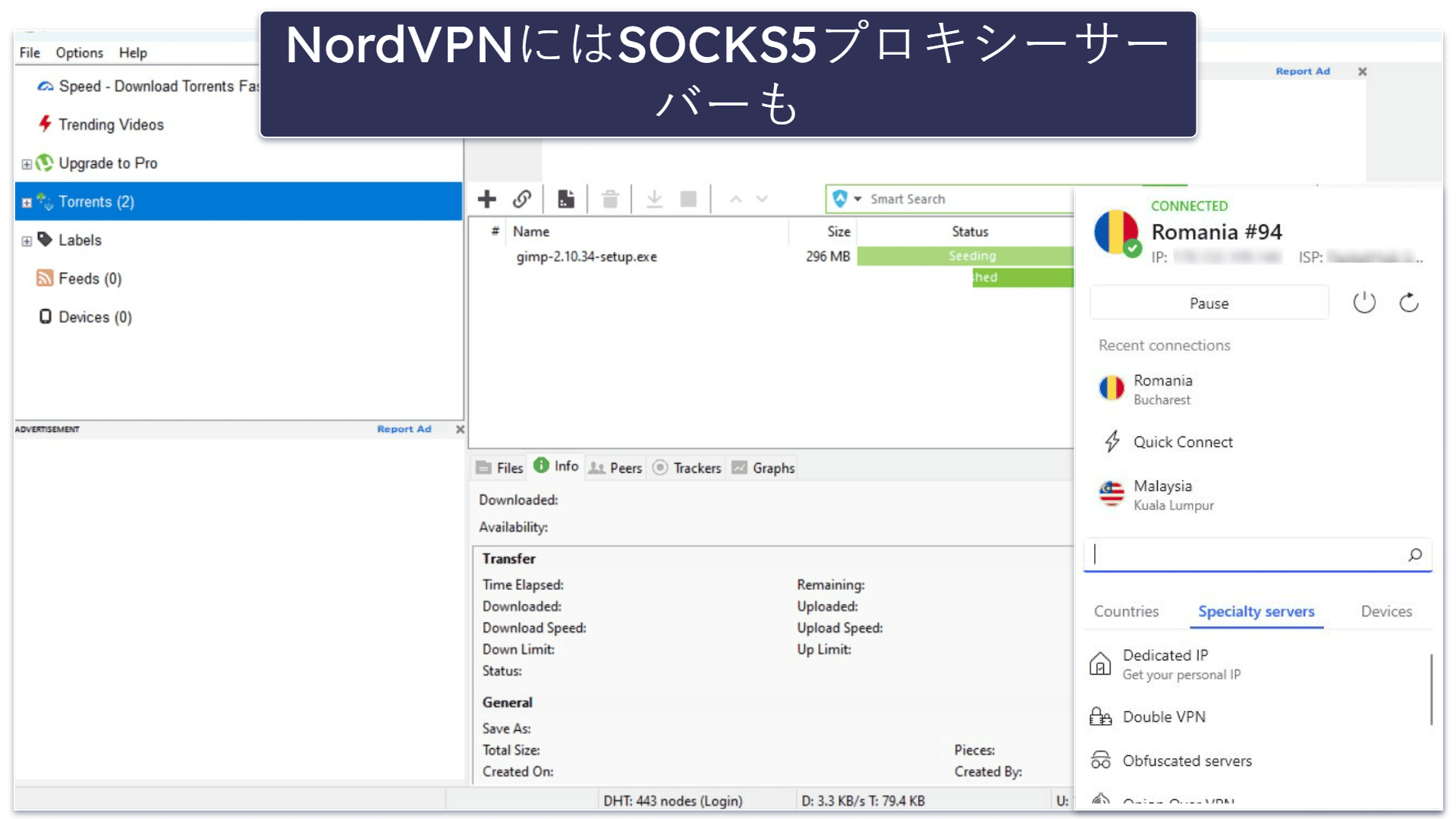Expand the Labels tree node
Viewport: 1456px width, 819px height.
(27, 241)
